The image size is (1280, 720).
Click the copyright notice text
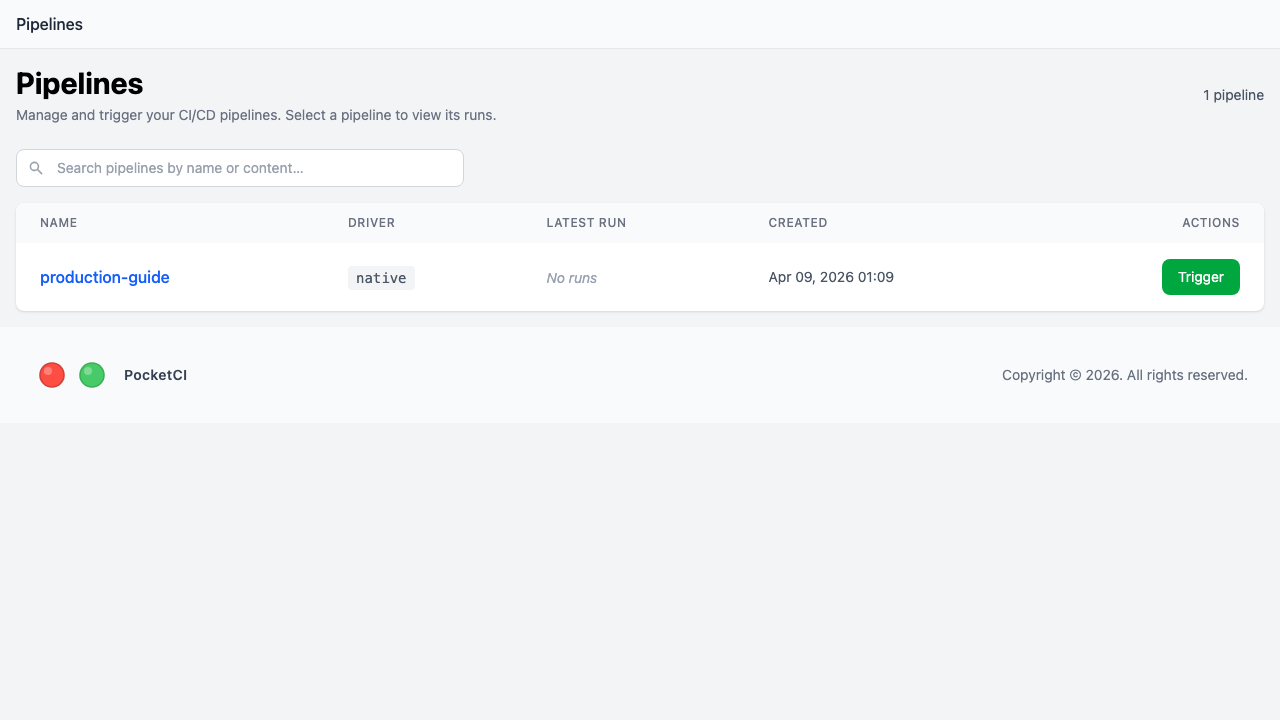click(1124, 375)
